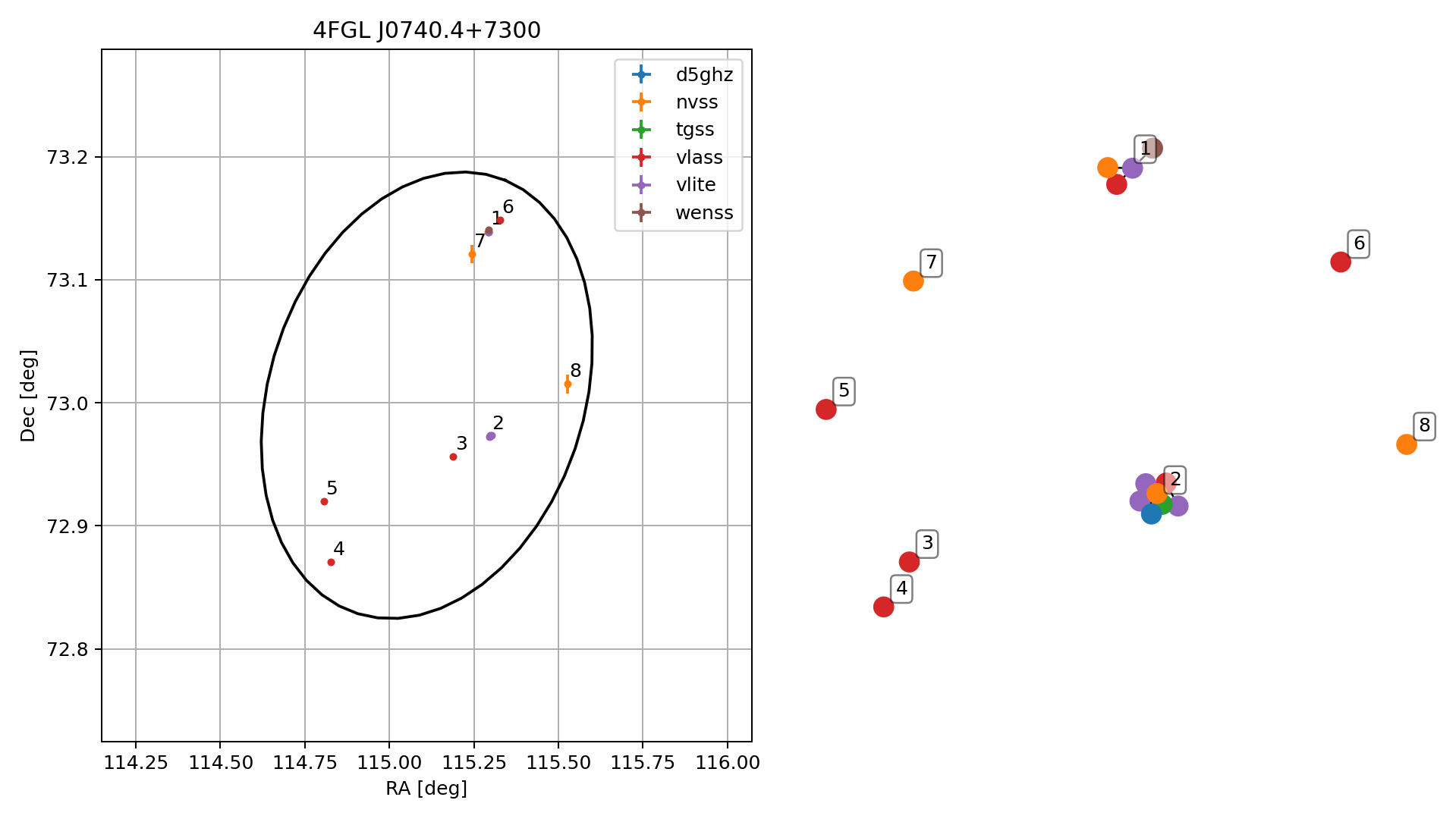Click red dot in cluster 1, right panel
1456x819 pixels.
1116,184
